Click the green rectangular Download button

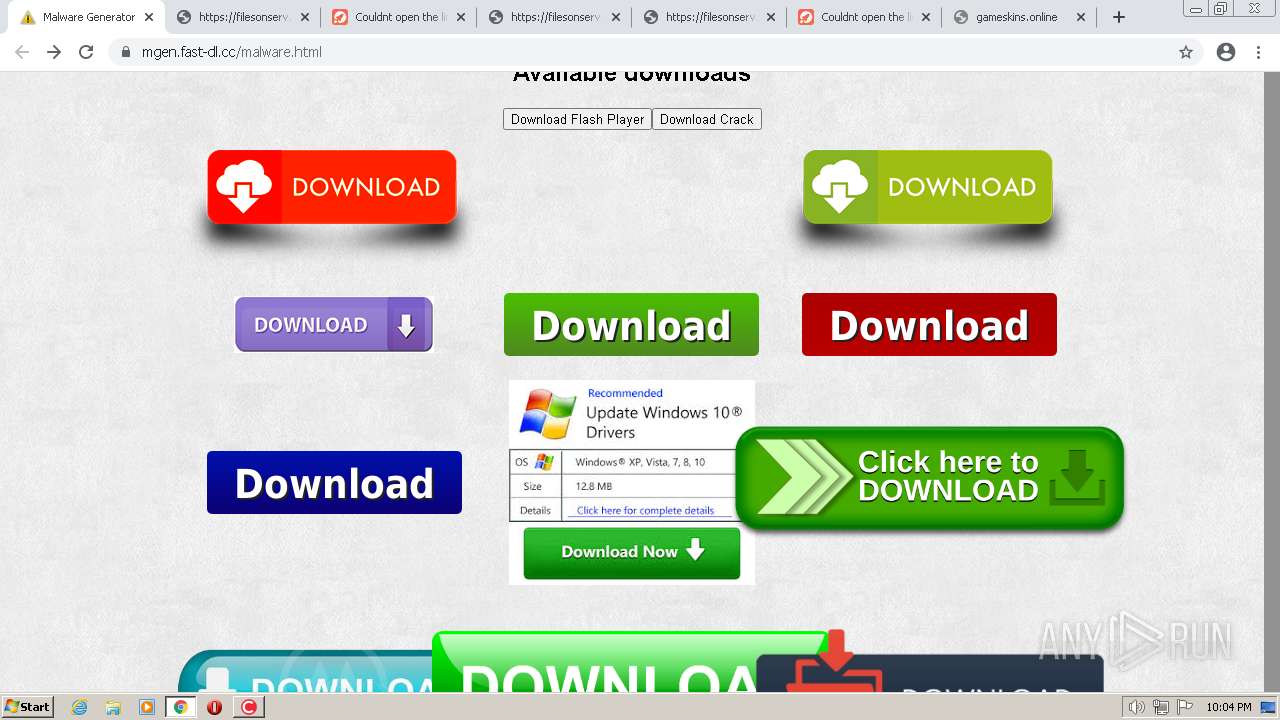point(631,324)
